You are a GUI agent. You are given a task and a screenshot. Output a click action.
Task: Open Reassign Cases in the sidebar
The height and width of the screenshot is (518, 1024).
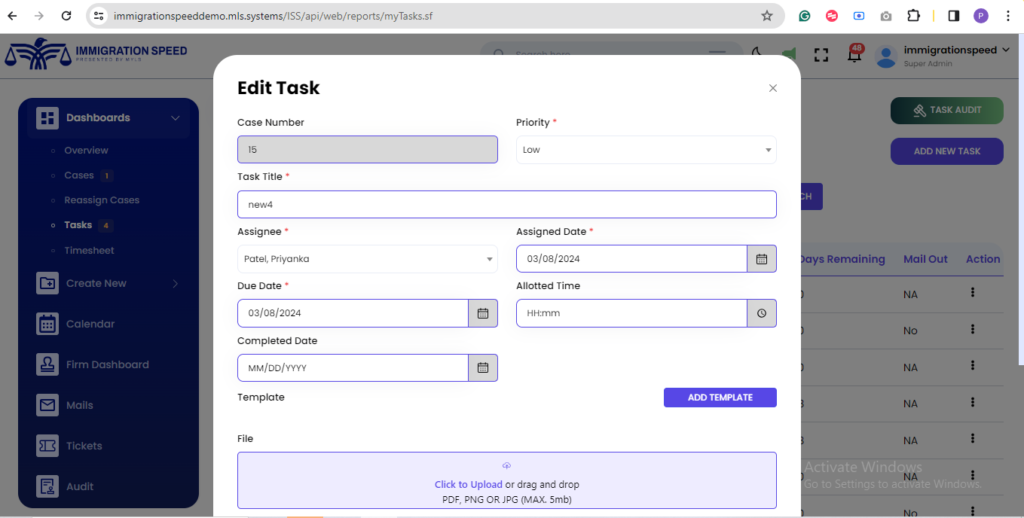pyautogui.click(x=101, y=200)
